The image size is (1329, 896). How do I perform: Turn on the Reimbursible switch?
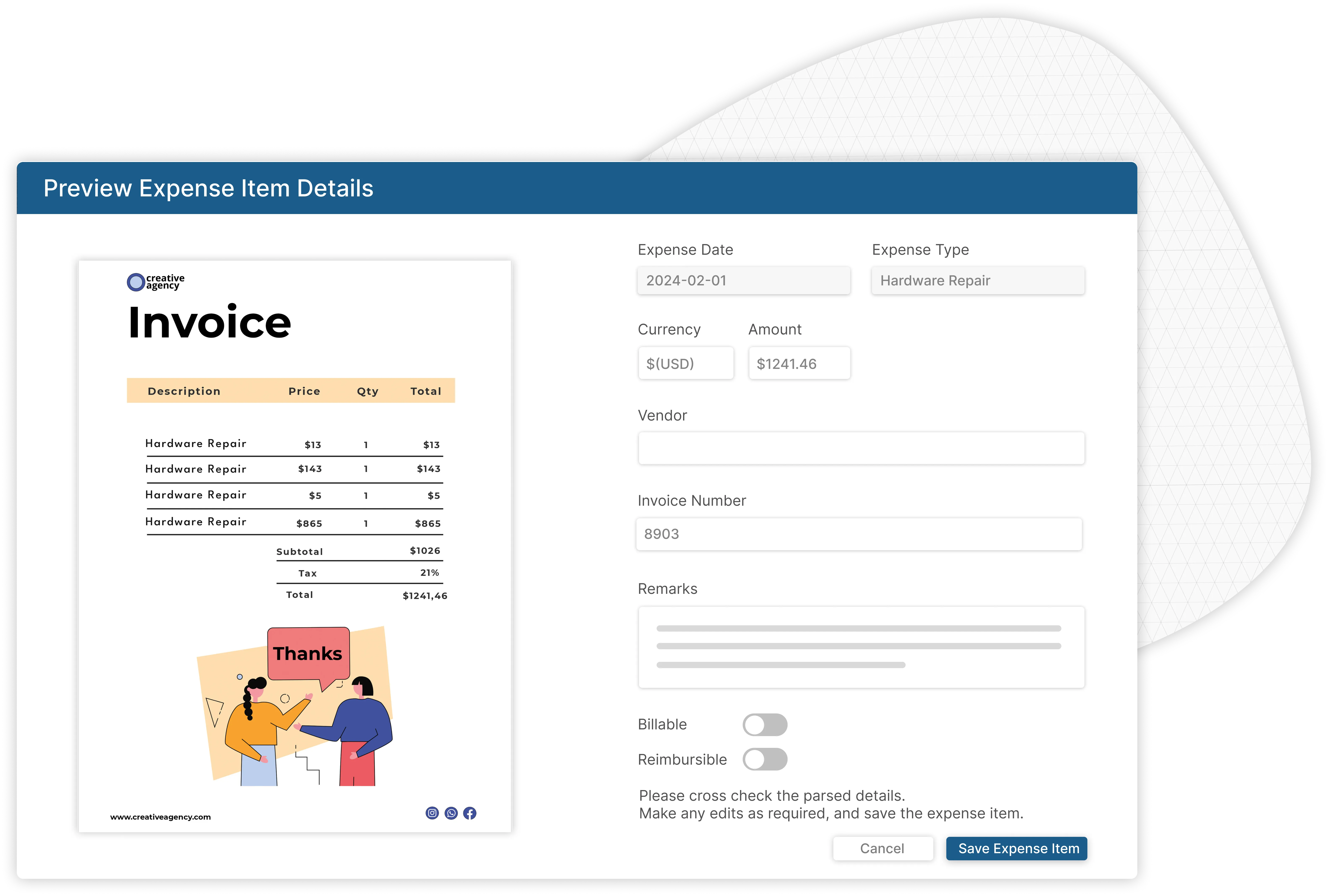(x=765, y=759)
